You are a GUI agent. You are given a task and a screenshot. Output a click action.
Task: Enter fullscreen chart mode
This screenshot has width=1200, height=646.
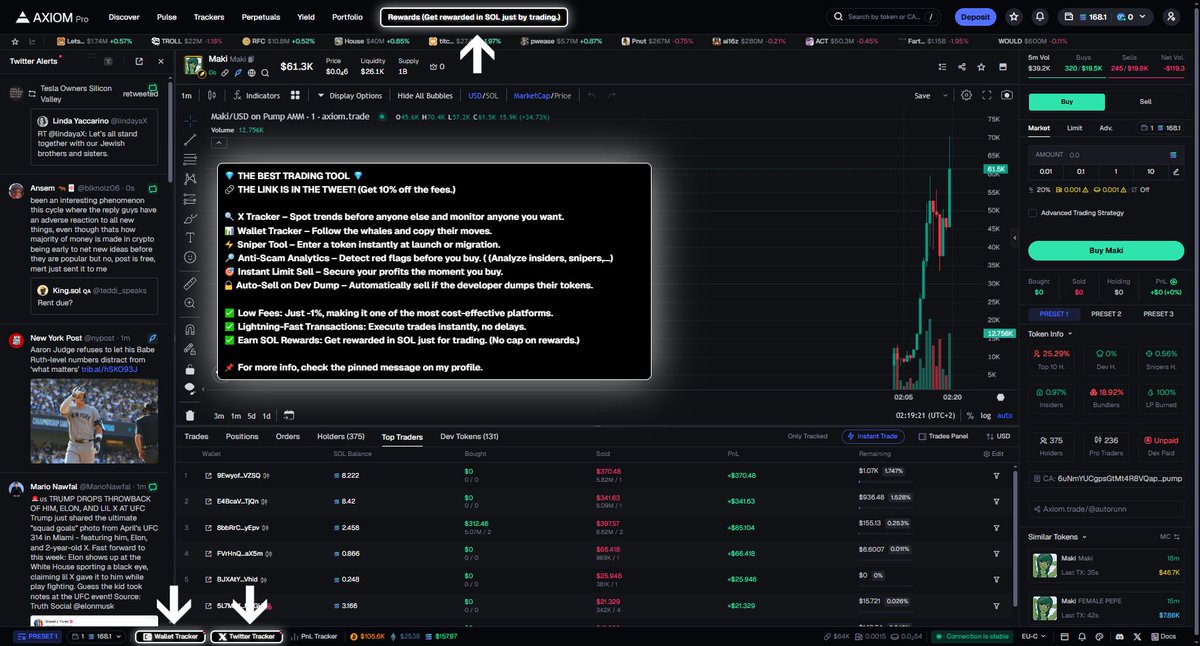[x=987, y=95]
